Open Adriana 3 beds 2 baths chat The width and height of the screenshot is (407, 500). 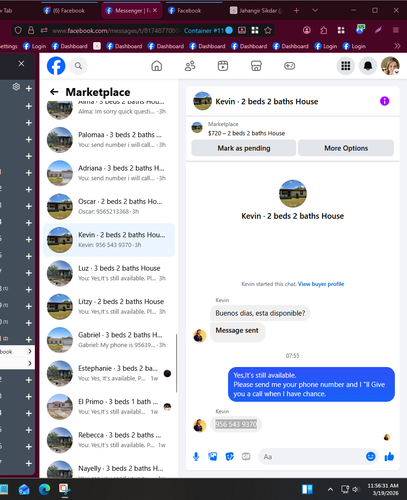[109, 173]
